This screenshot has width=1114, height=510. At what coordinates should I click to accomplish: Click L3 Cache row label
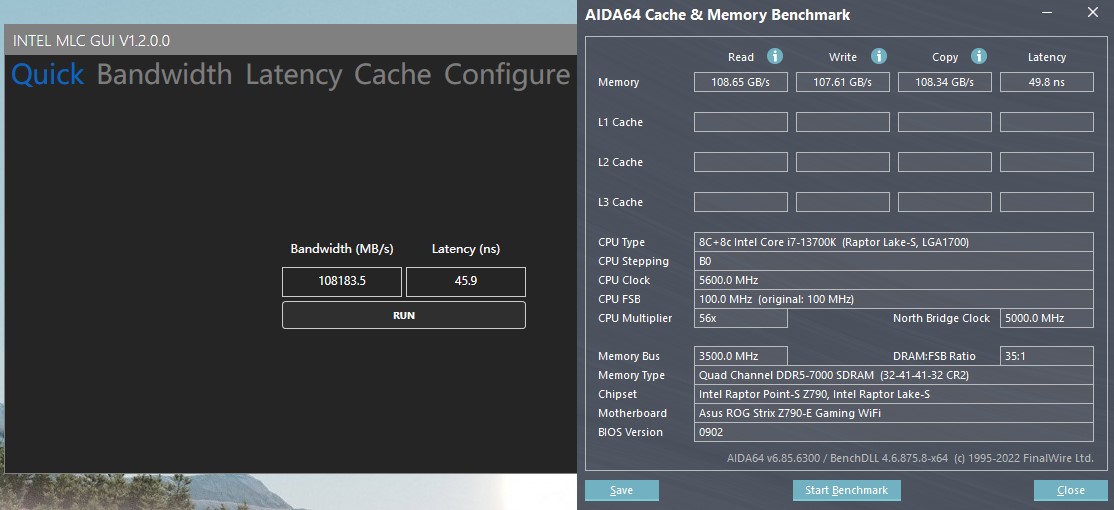(620, 202)
